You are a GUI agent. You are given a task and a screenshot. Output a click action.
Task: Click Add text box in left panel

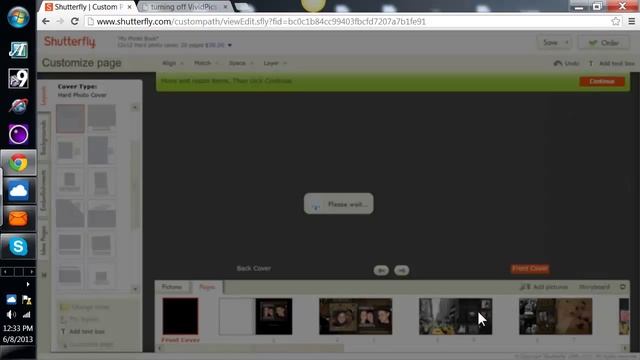point(83,331)
